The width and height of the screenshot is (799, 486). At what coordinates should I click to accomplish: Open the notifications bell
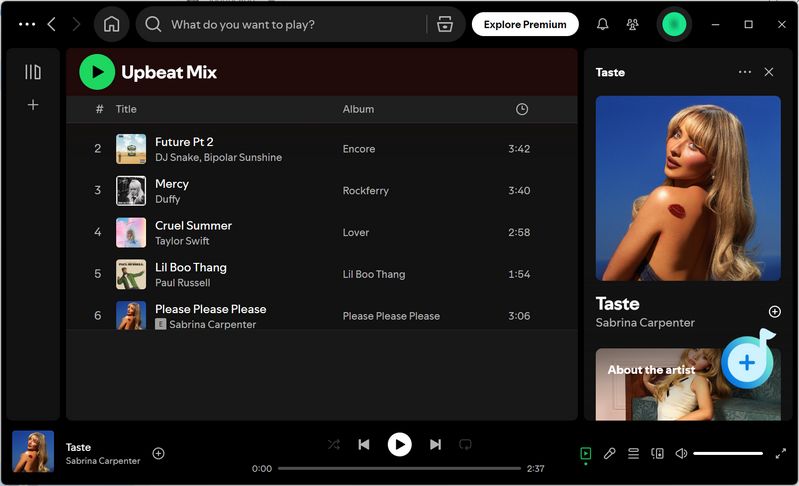[602, 24]
